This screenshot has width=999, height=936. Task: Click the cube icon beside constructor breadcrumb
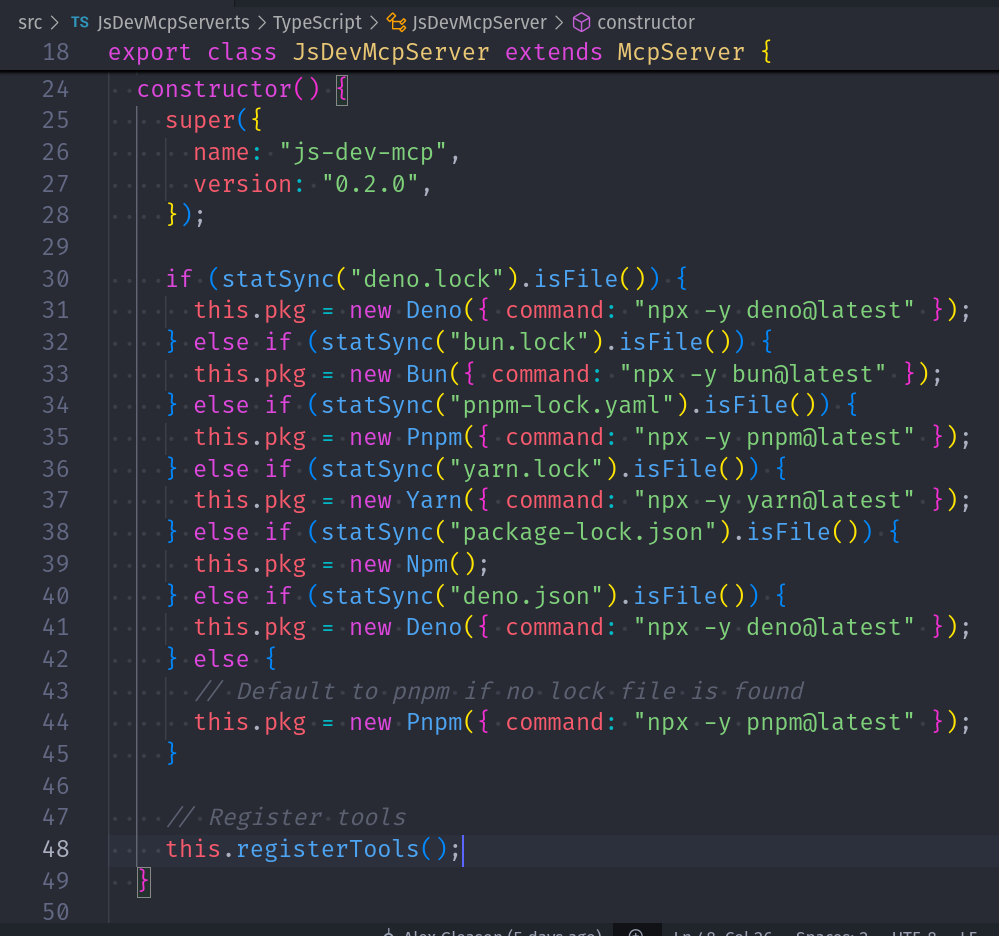(581, 22)
